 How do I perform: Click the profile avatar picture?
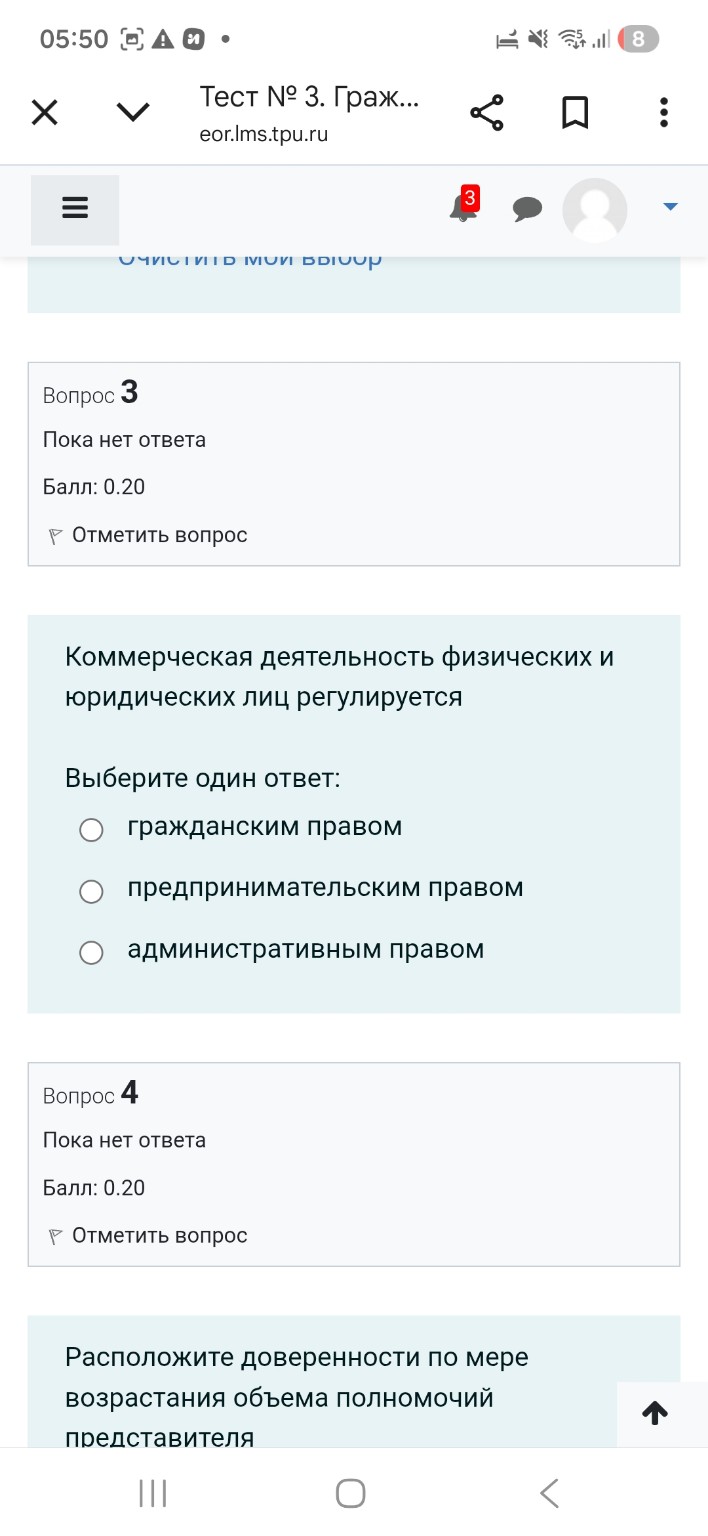[595, 210]
